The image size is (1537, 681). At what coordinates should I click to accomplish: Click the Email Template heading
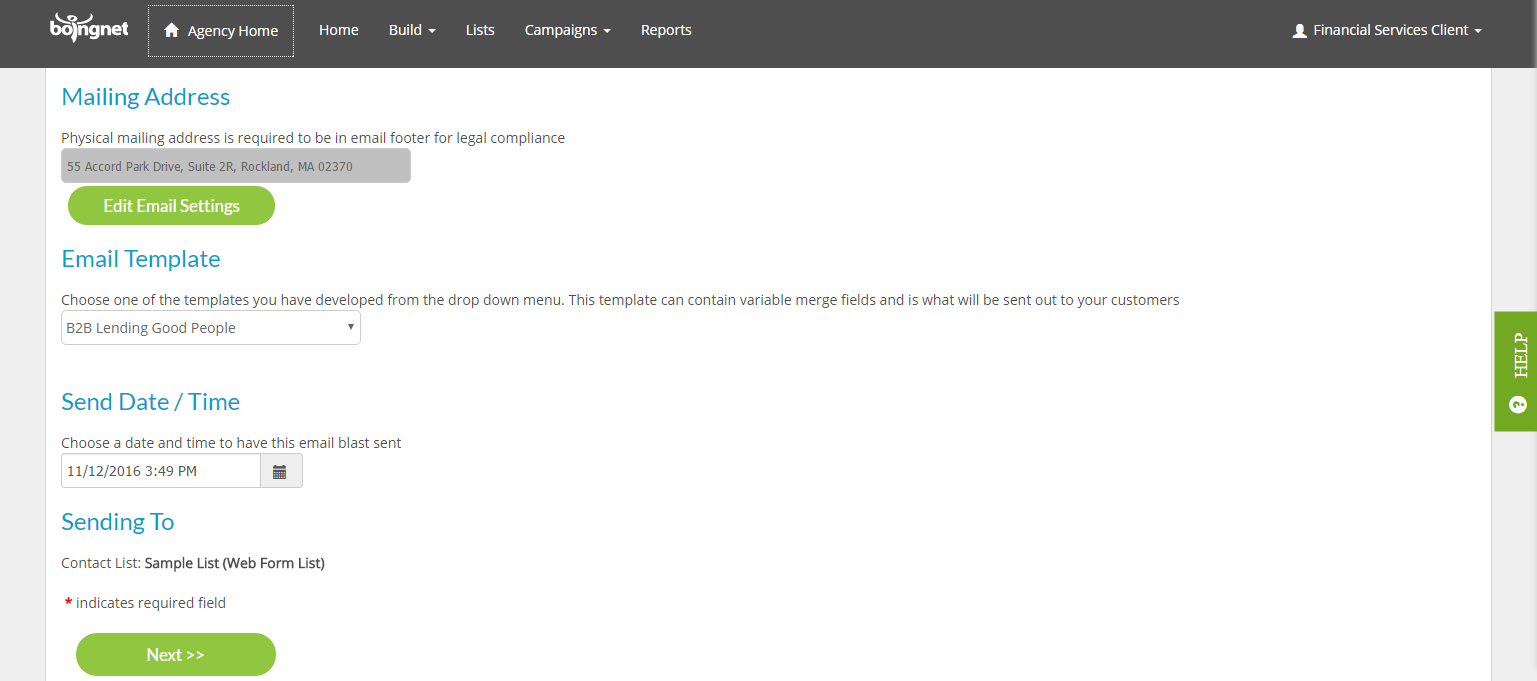tap(141, 259)
